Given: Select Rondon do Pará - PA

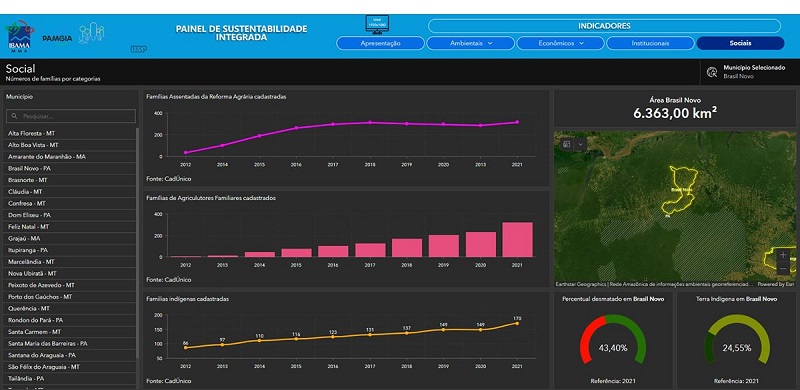Looking at the screenshot, I should [70, 320].
